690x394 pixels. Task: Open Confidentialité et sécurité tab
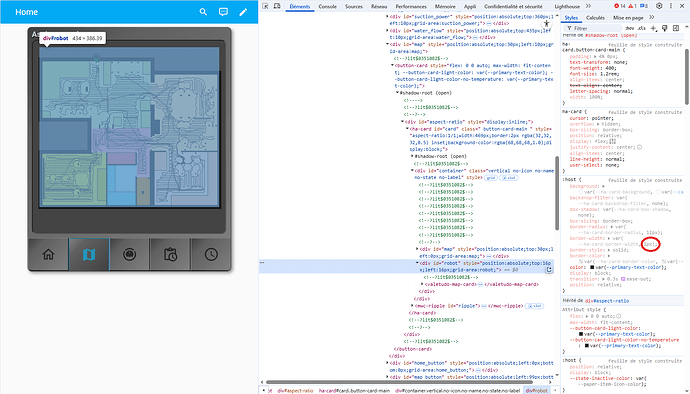513,7
